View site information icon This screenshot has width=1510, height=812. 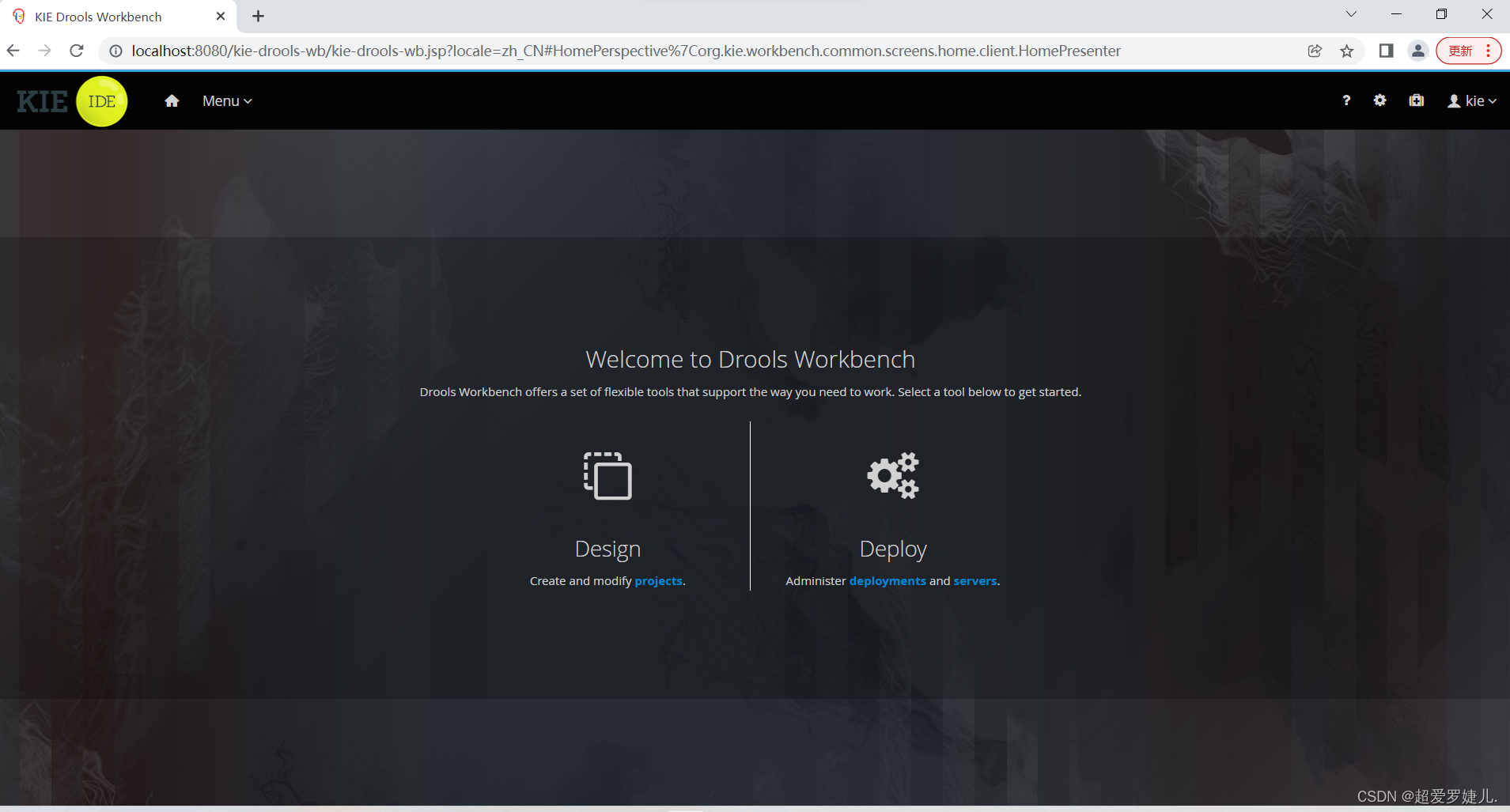[115, 51]
